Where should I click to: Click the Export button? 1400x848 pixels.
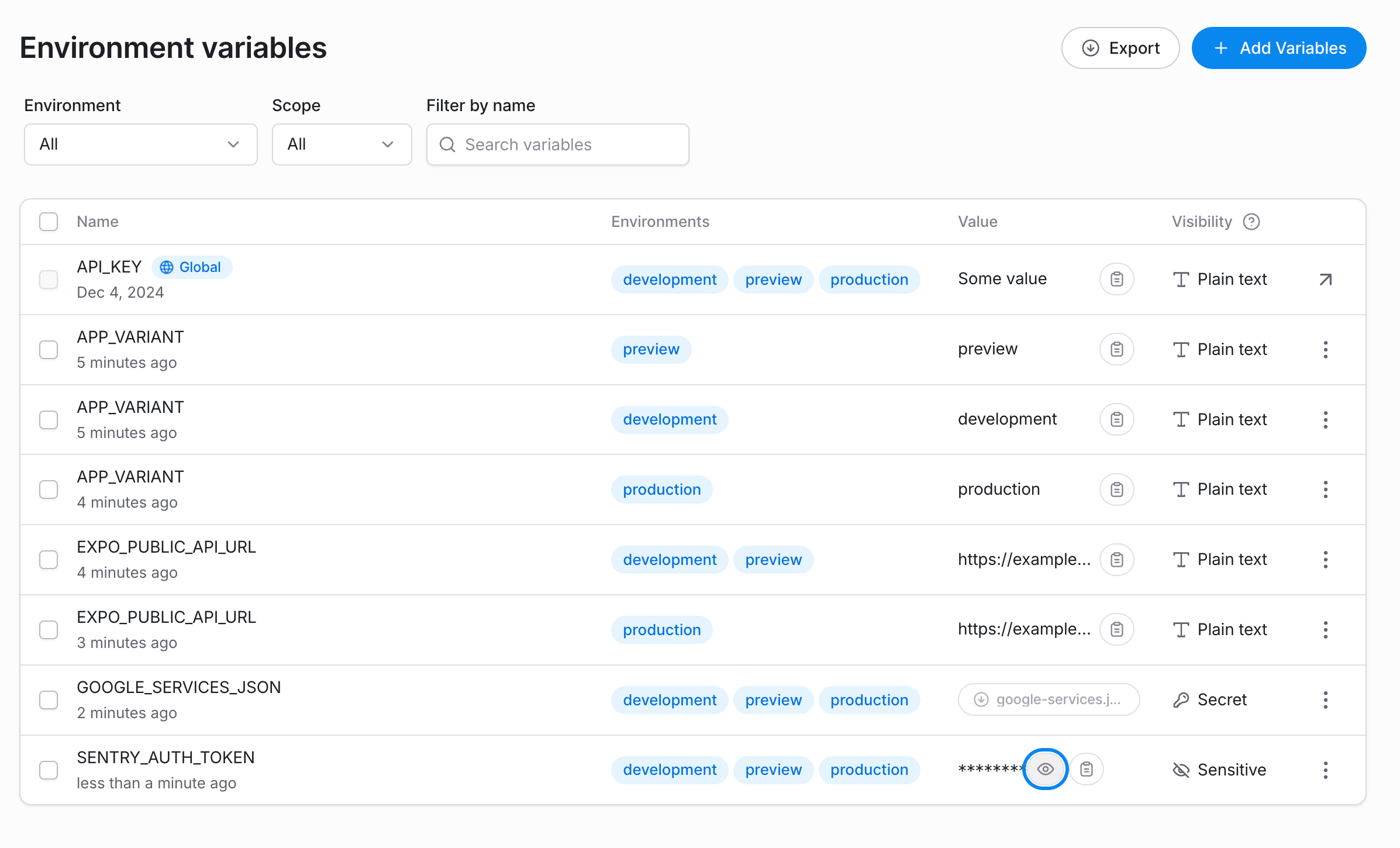[1120, 48]
